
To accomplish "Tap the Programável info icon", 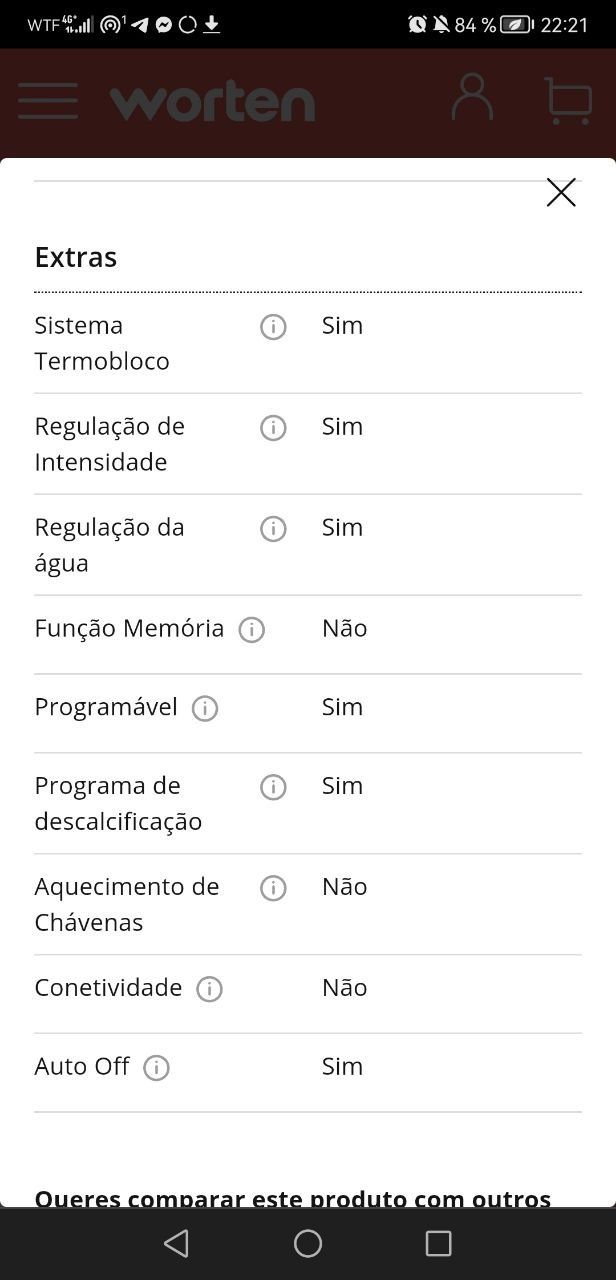I will point(205,709).
